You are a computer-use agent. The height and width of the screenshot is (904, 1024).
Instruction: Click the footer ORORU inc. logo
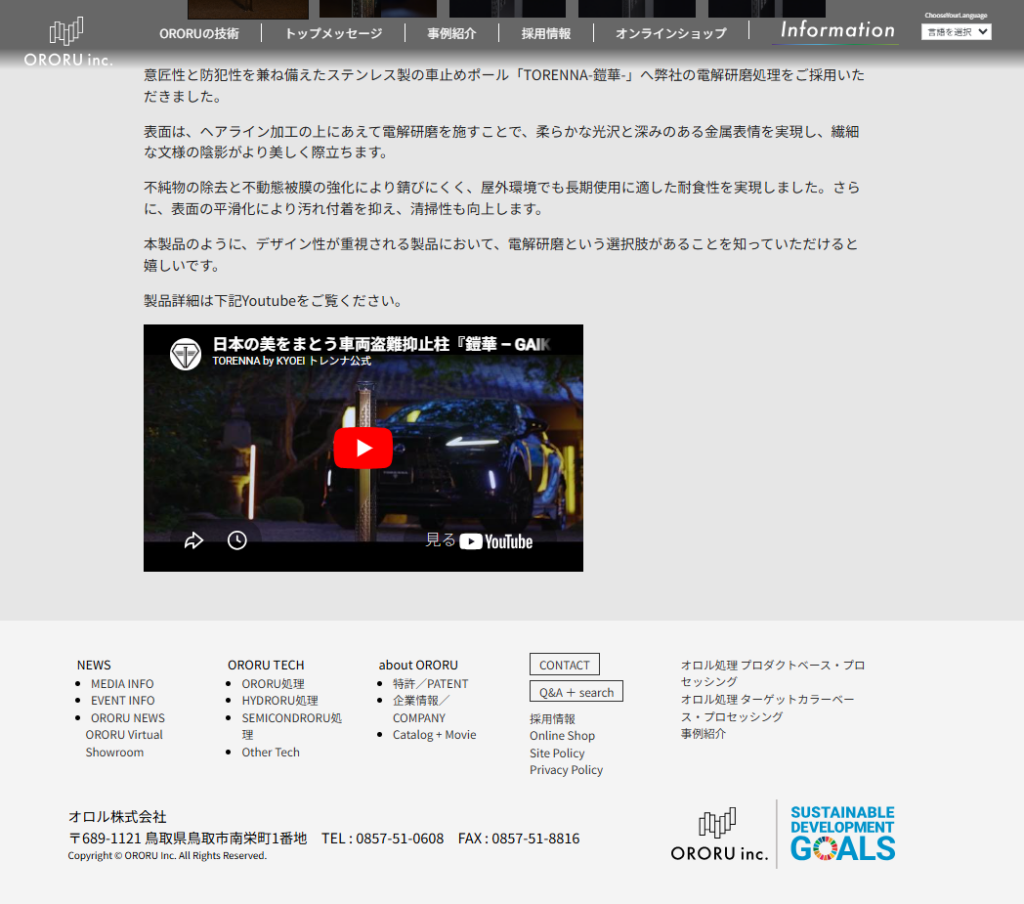pyautogui.click(x=719, y=834)
